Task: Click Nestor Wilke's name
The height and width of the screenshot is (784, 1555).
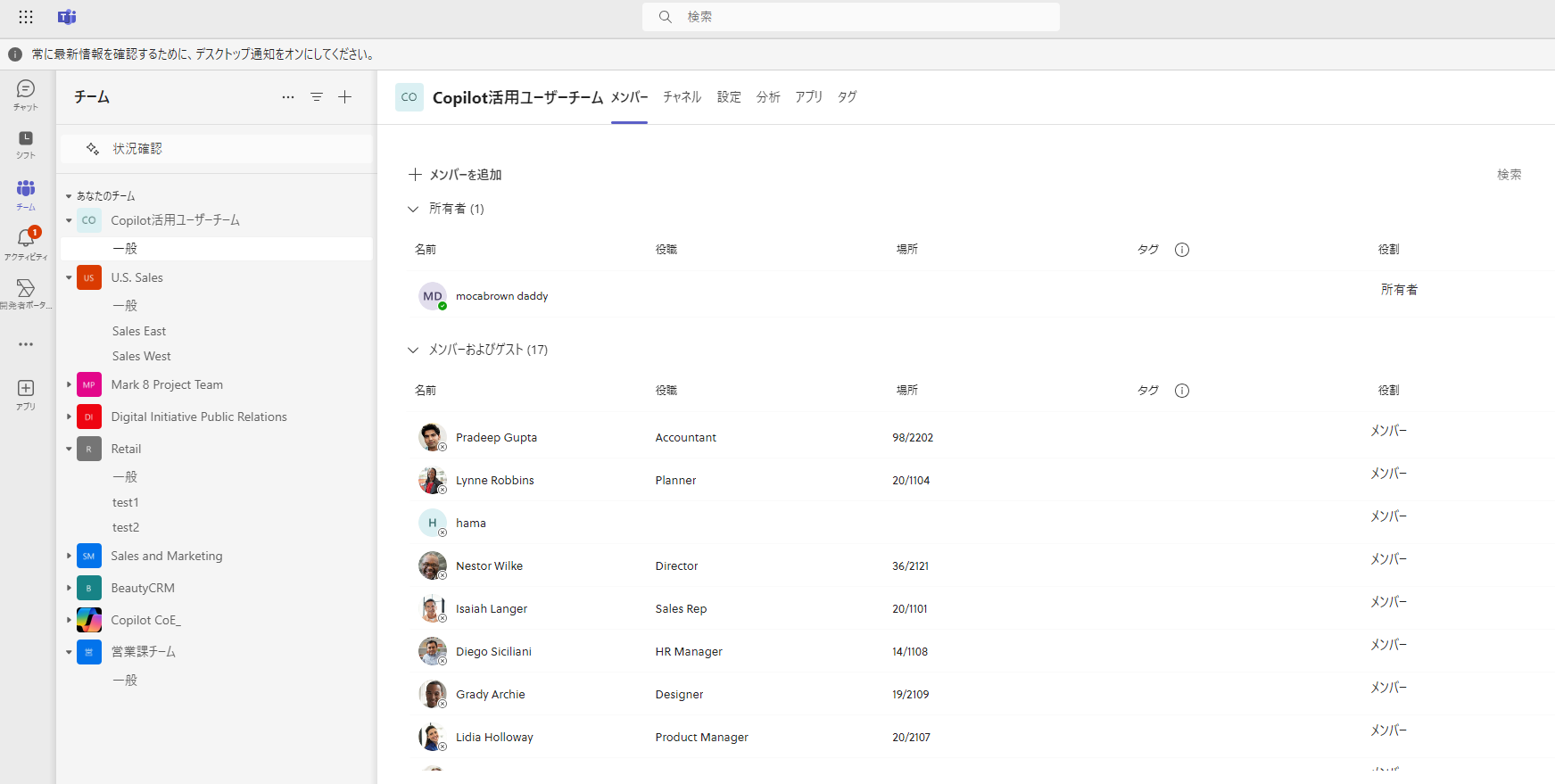Action: [489, 566]
